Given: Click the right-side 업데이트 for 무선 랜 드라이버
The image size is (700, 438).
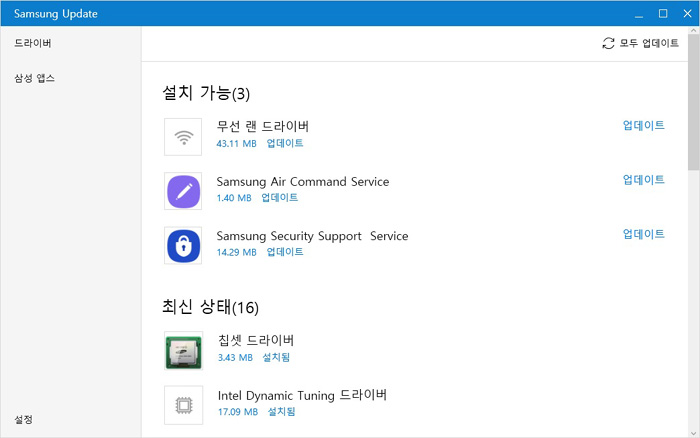Looking at the screenshot, I should pos(644,125).
